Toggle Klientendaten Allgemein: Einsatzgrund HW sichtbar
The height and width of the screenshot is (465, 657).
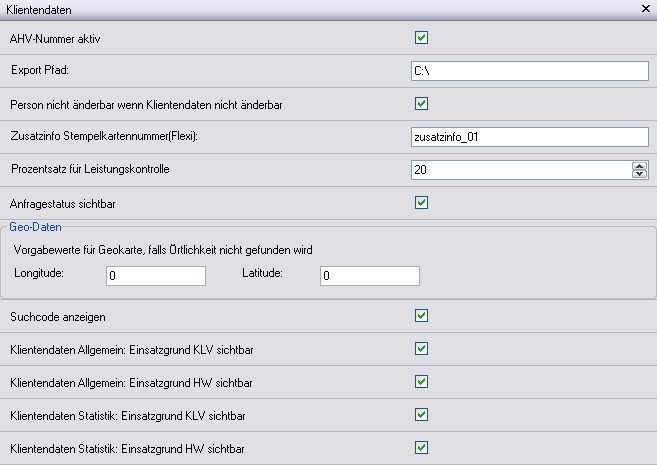click(x=421, y=382)
